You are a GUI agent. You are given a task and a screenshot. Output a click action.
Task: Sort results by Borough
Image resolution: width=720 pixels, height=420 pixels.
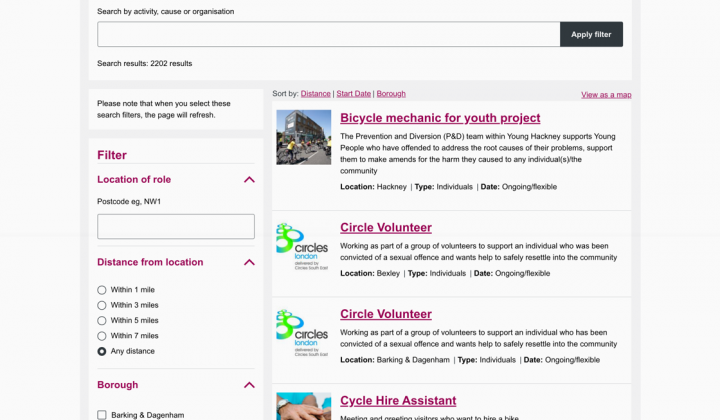(391, 94)
